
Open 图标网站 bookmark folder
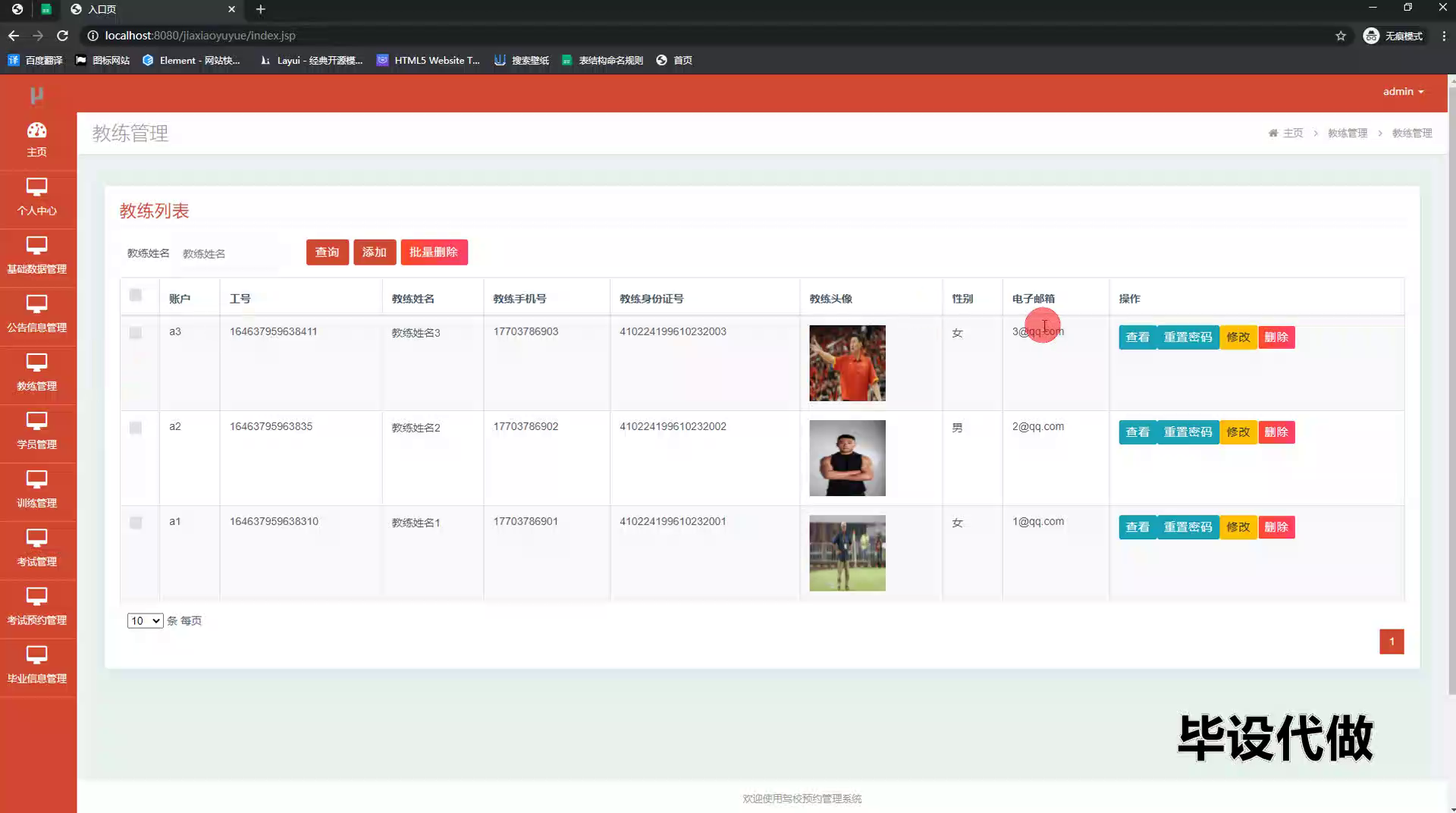[x=102, y=60]
